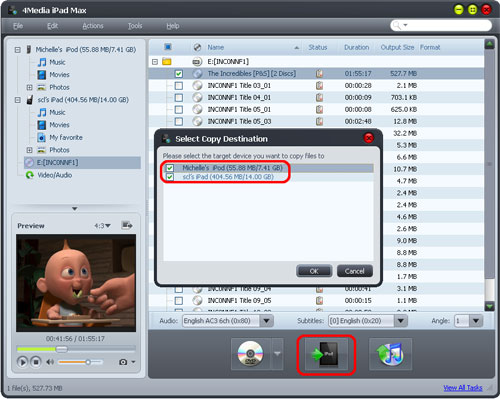Expand Photos under scl's iPad

(29, 150)
